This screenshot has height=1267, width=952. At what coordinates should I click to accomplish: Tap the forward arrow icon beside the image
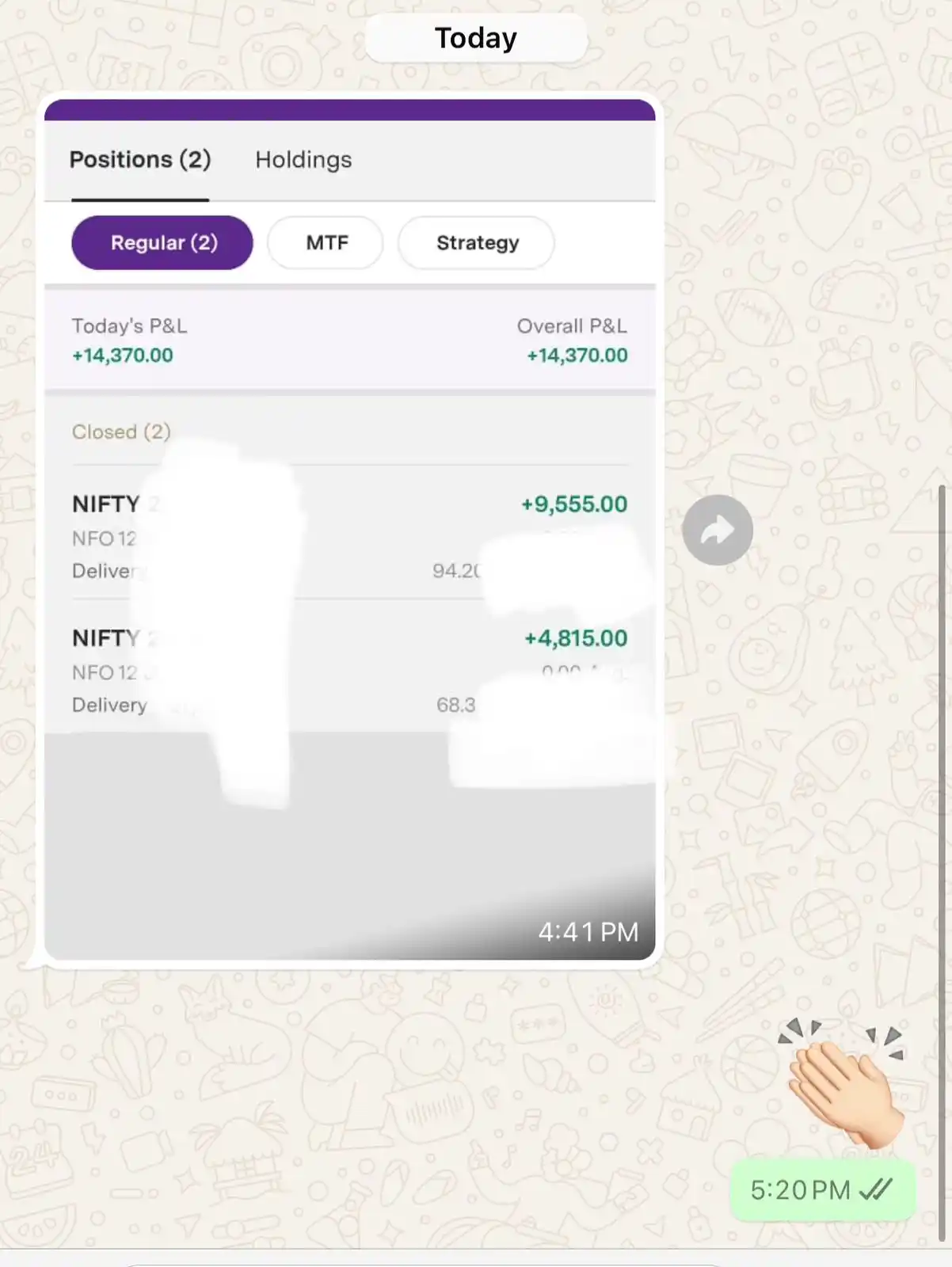(718, 530)
